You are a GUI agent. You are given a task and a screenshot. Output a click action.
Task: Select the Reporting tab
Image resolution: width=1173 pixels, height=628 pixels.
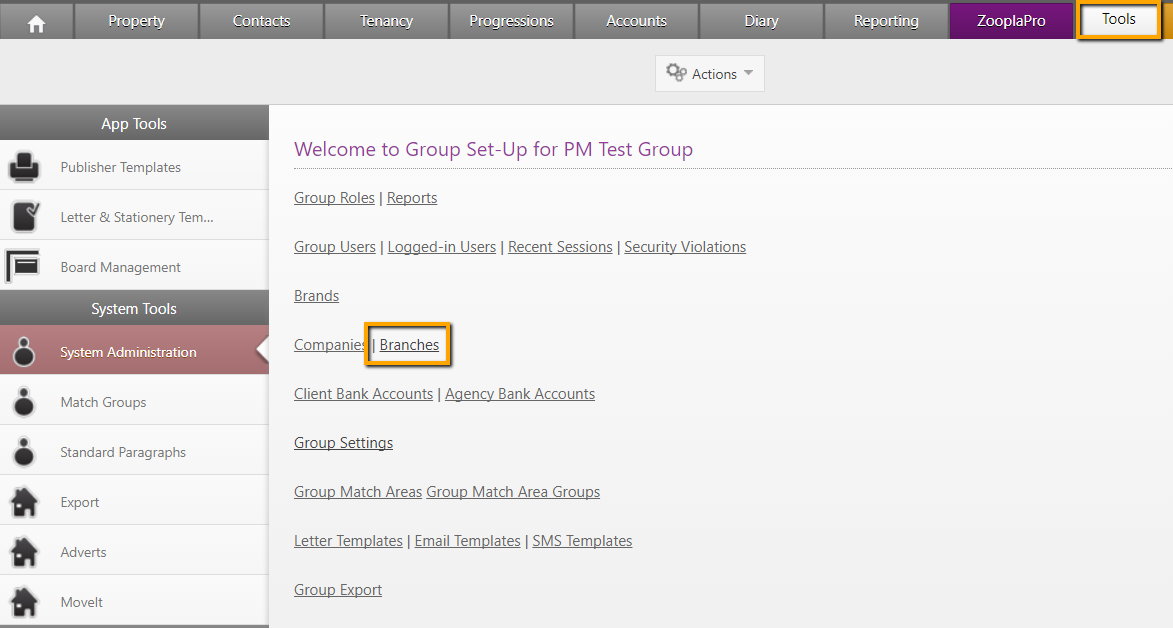(886, 21)
